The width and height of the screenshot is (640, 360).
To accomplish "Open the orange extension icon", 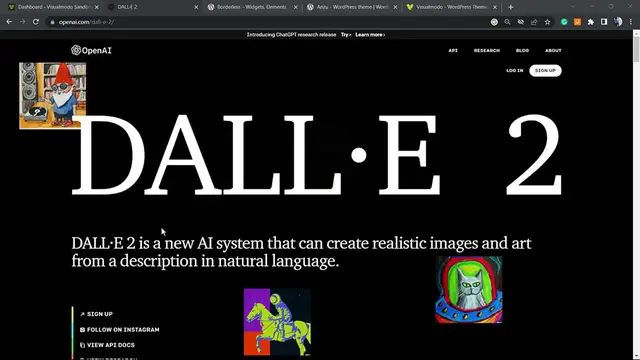I will pos(578,22).
